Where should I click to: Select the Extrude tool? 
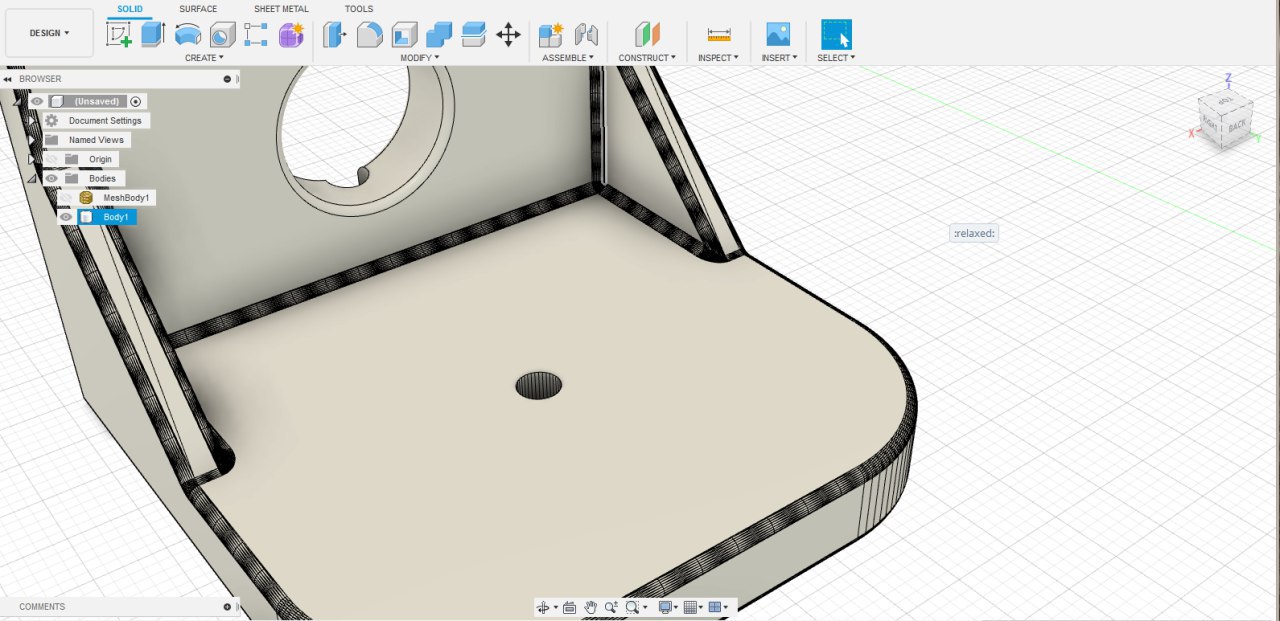point(152,35)
